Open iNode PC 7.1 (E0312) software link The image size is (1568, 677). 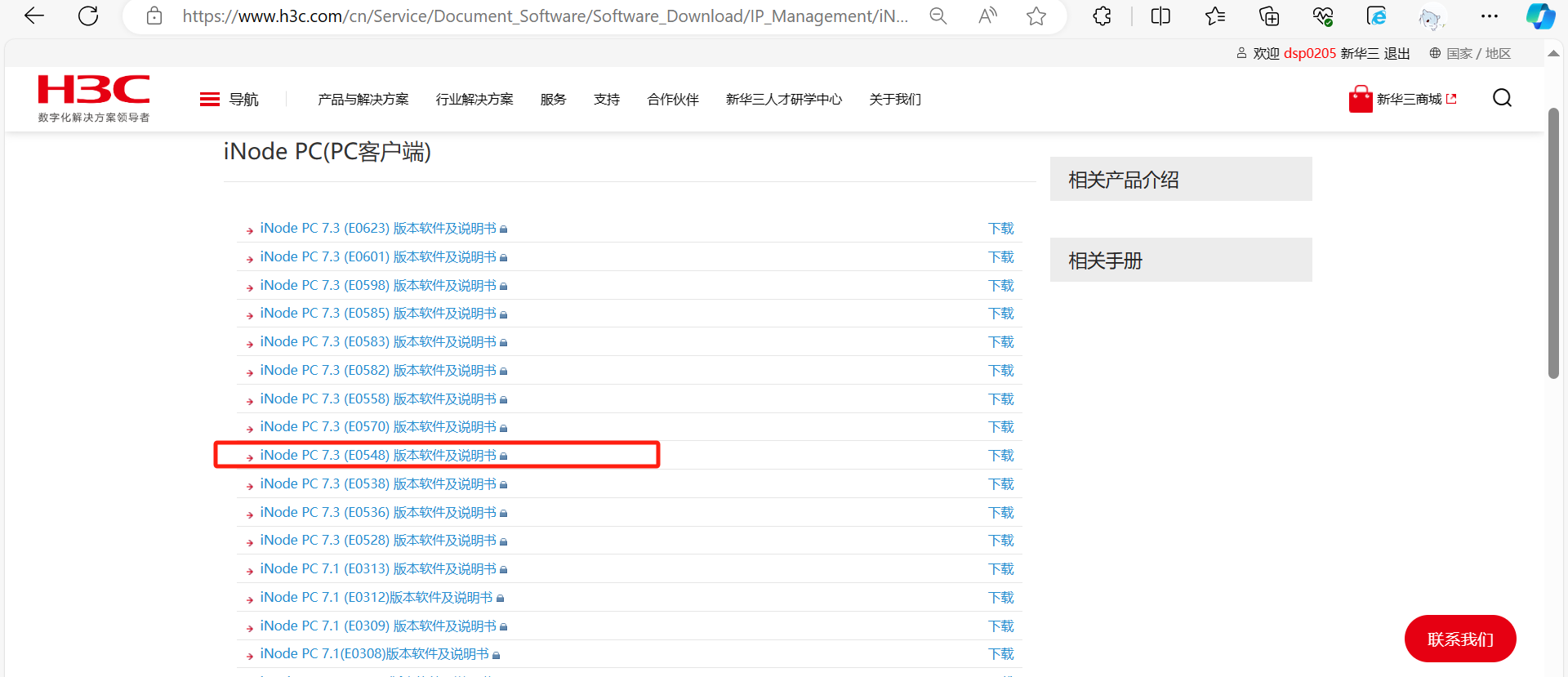(x=376, y=598)
